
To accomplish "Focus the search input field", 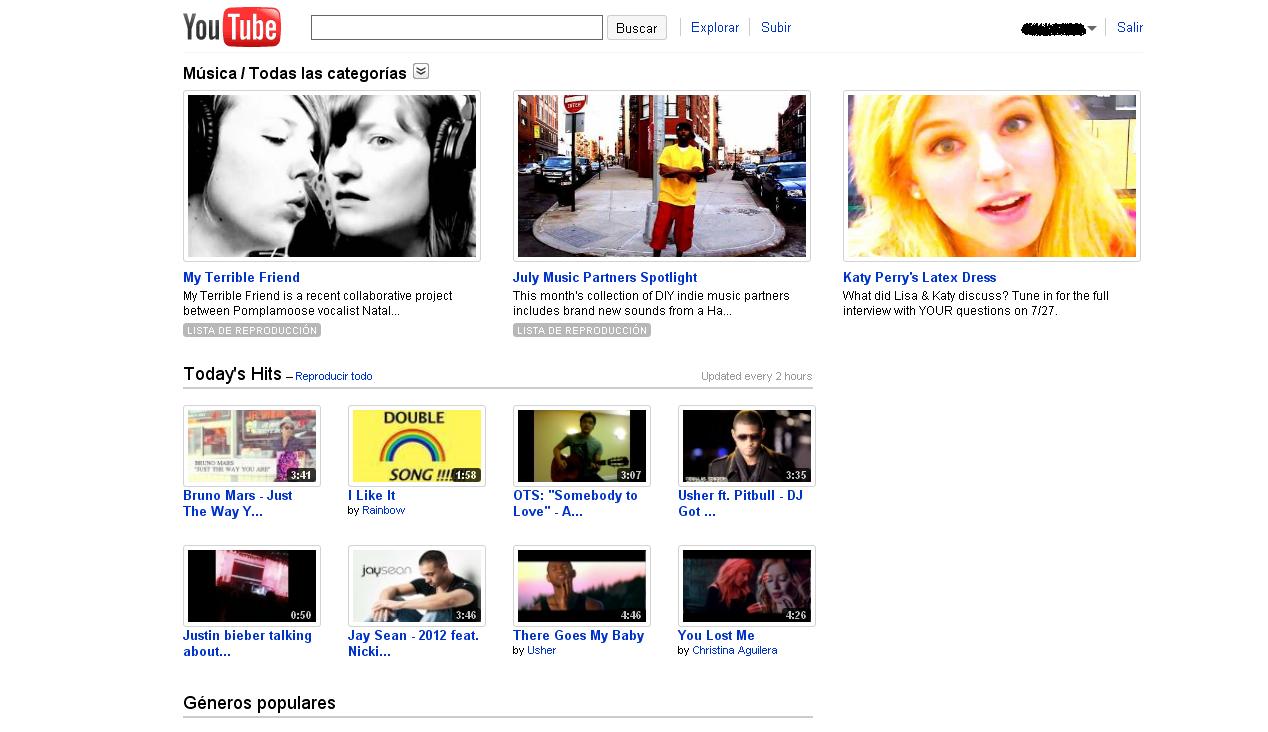I will pos(457,28).
